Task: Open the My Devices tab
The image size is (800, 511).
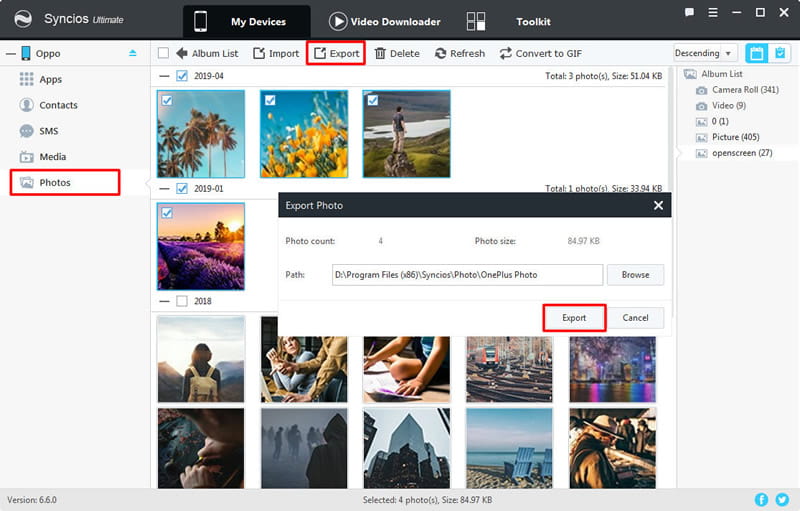Action: click(246, 21)
